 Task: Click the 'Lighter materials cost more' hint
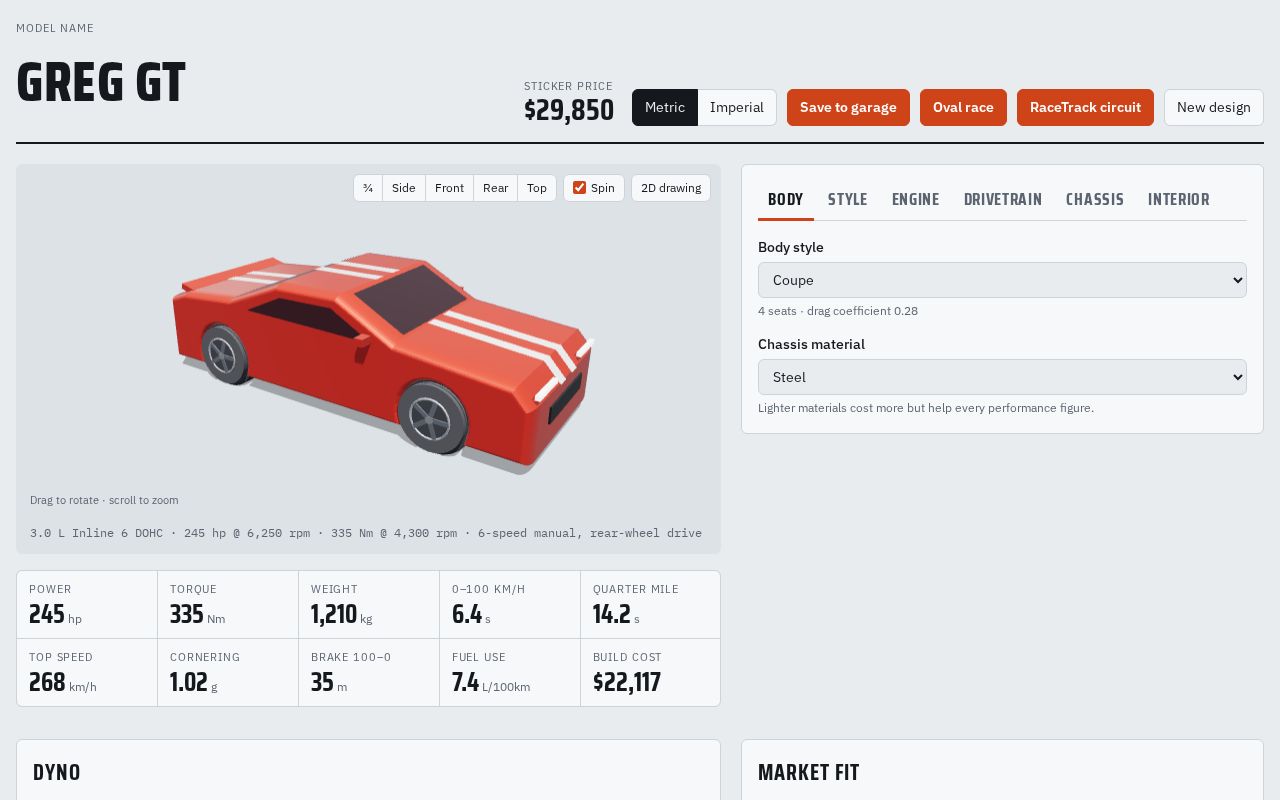[926, 408]
